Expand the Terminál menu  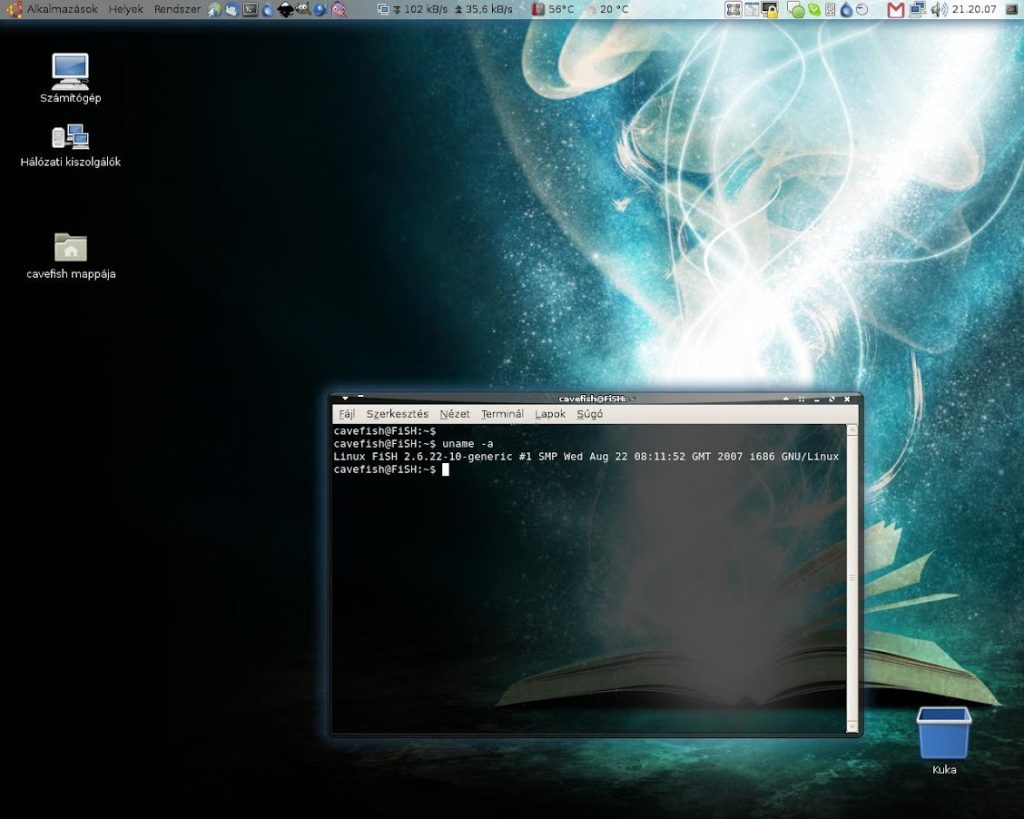[502, 414]
